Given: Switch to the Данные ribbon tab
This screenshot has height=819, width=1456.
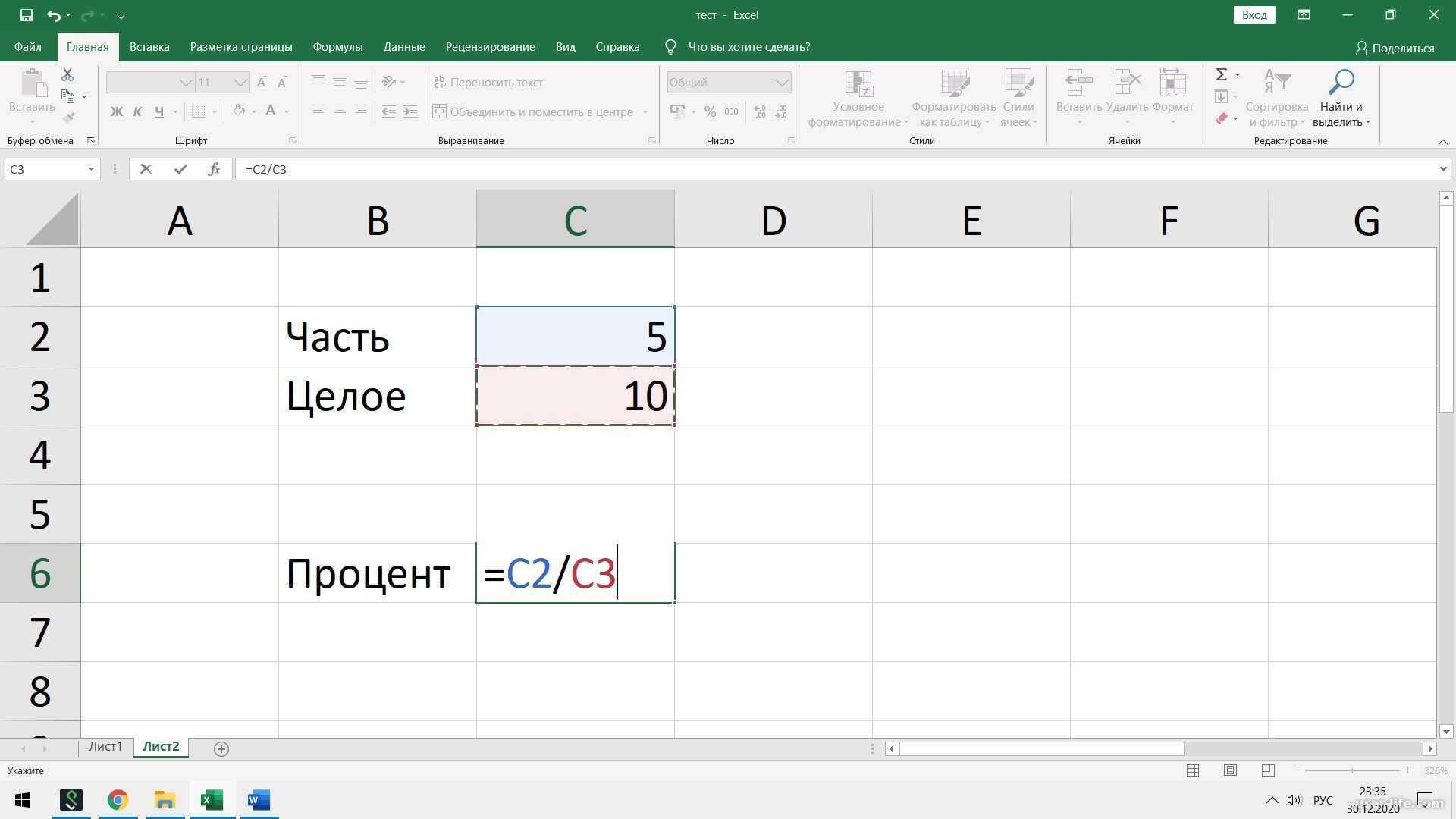Looking at the screenshot, I should click(x=404, y=47).
